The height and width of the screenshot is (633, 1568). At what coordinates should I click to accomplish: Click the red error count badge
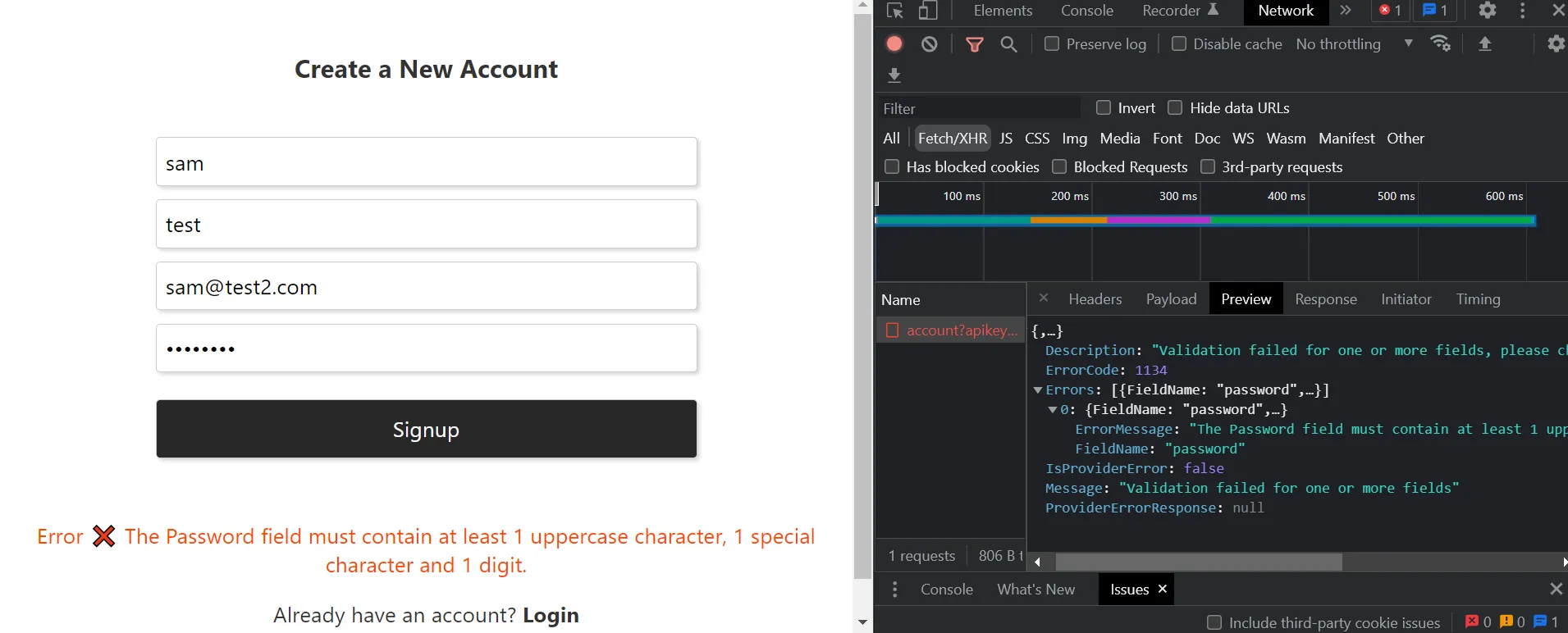point(1390,11)
